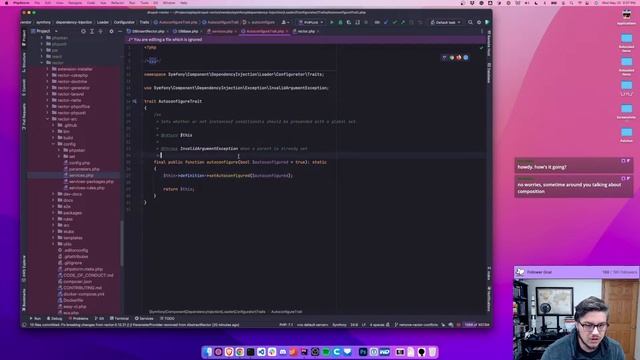Open the Bookmarks side tool window
The image size is (640, 360).
point(24,300)
